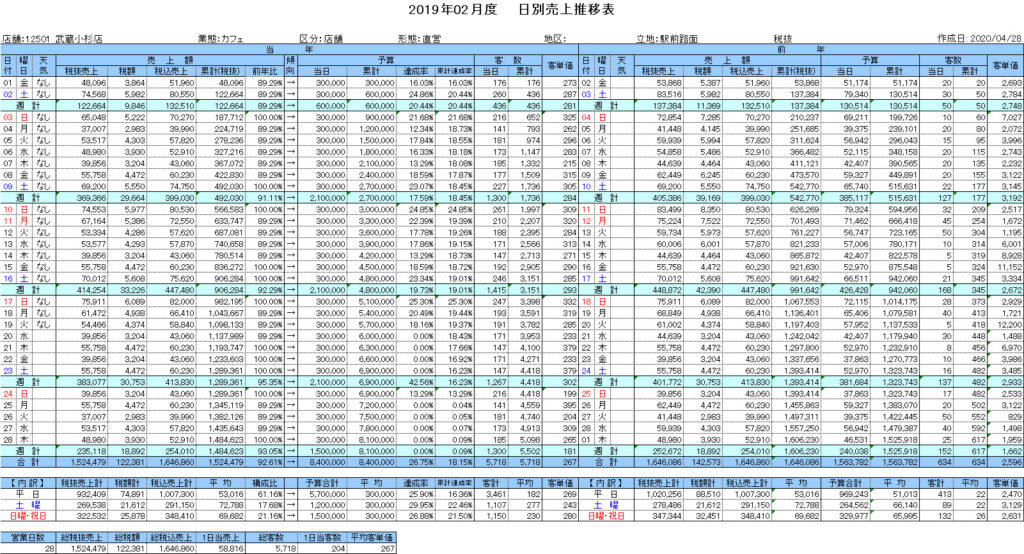Select the total achievement rate 26.75%
Viewport: 1024px width, 554px height.
pyautogui.click(x=421, y=463)
